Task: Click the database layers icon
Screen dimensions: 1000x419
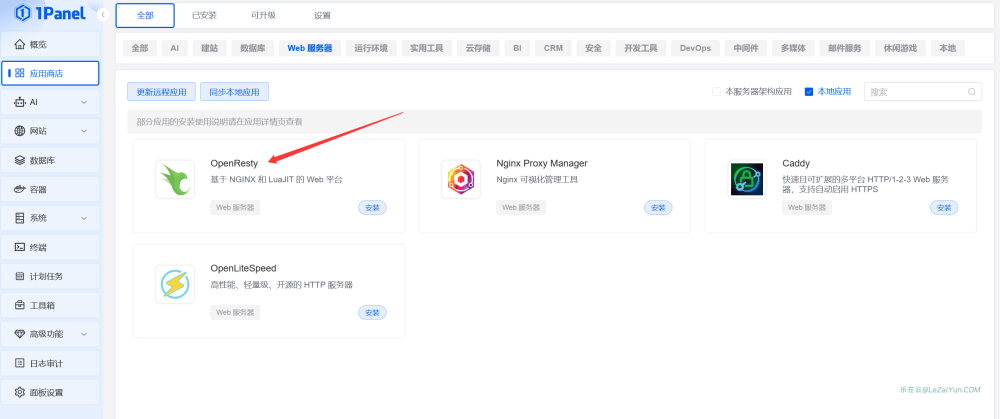Action: point(19,160)
